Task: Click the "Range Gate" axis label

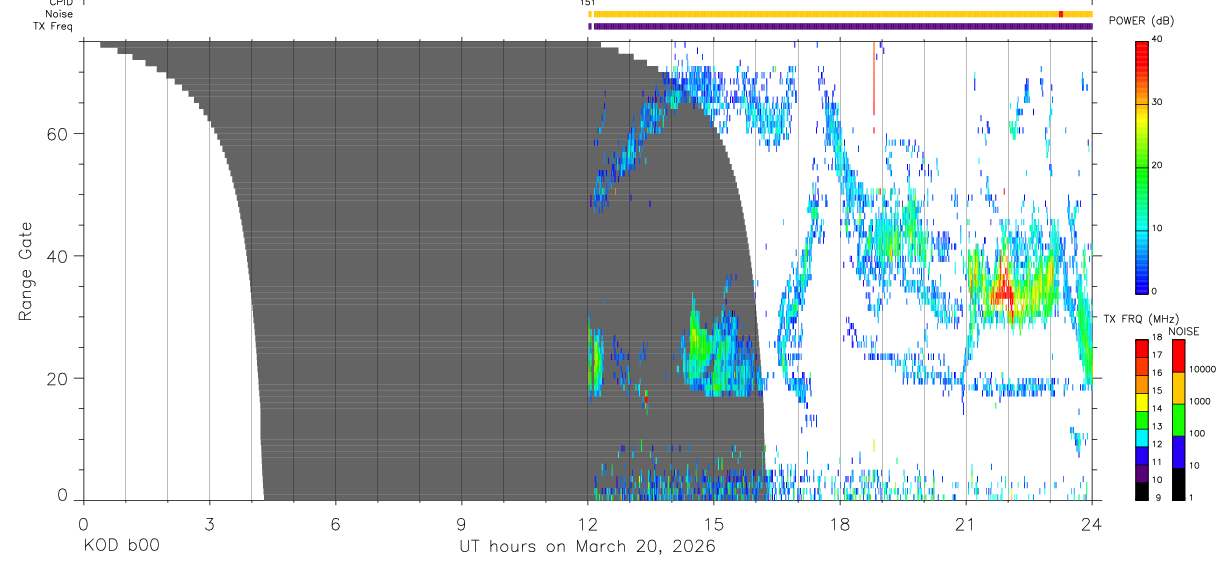Action: pos(24,271)
